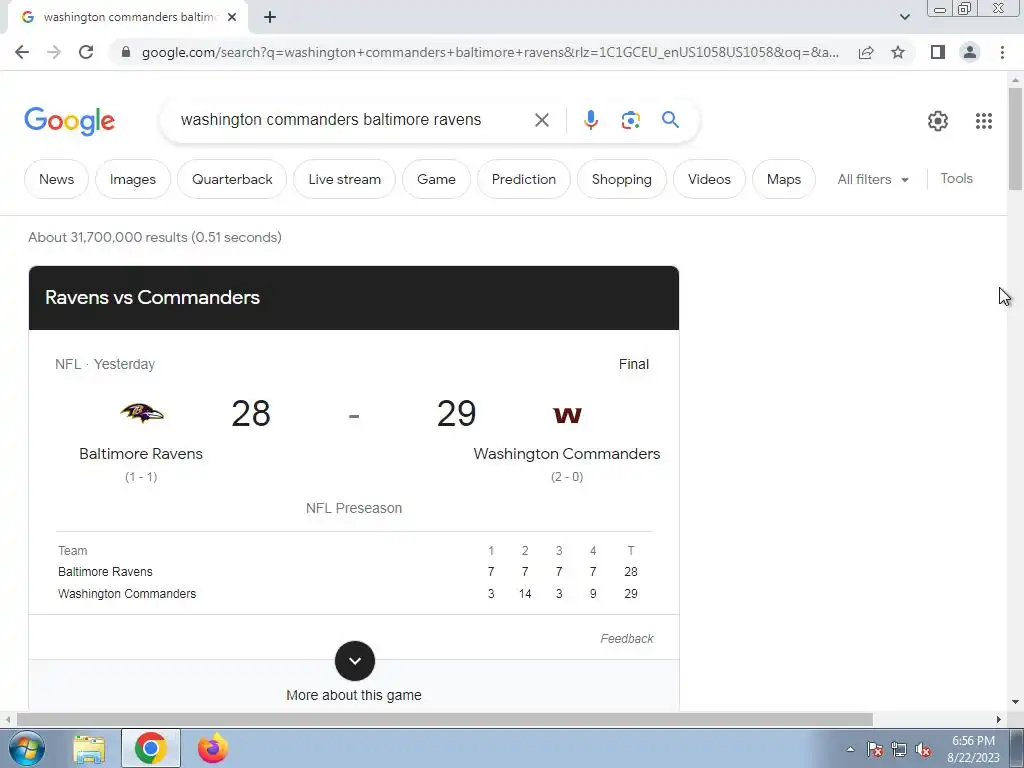Click Commanders second quarter score 14

point(525,594)
